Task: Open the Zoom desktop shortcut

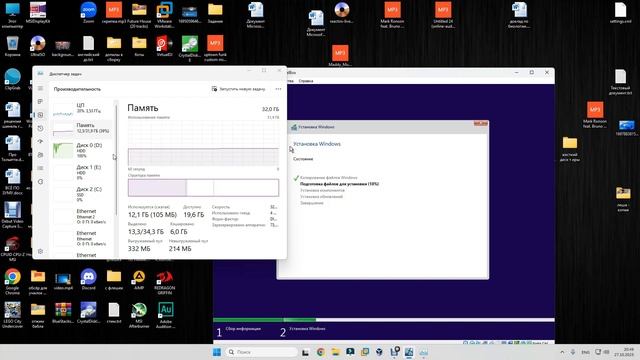Action: (89, 13)
